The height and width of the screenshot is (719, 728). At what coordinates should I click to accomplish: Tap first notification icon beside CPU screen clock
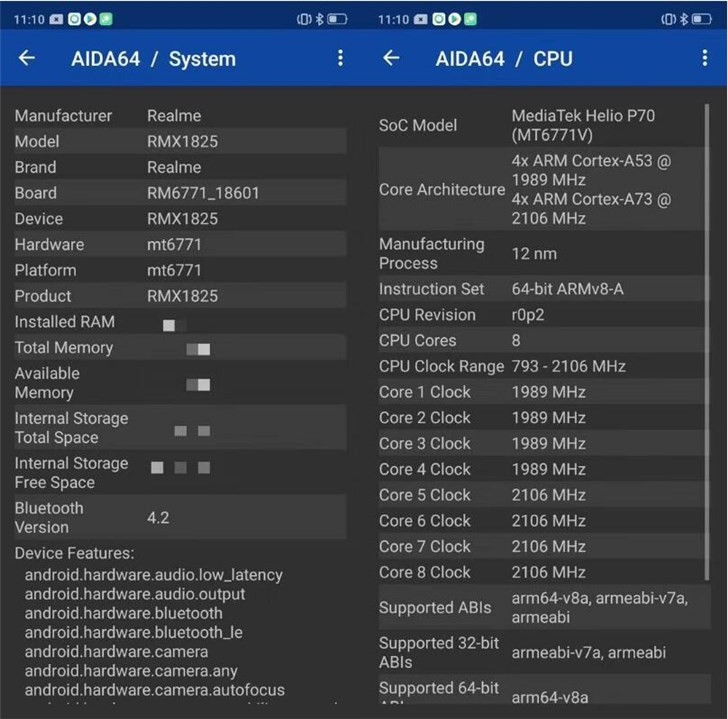[421, 19]
